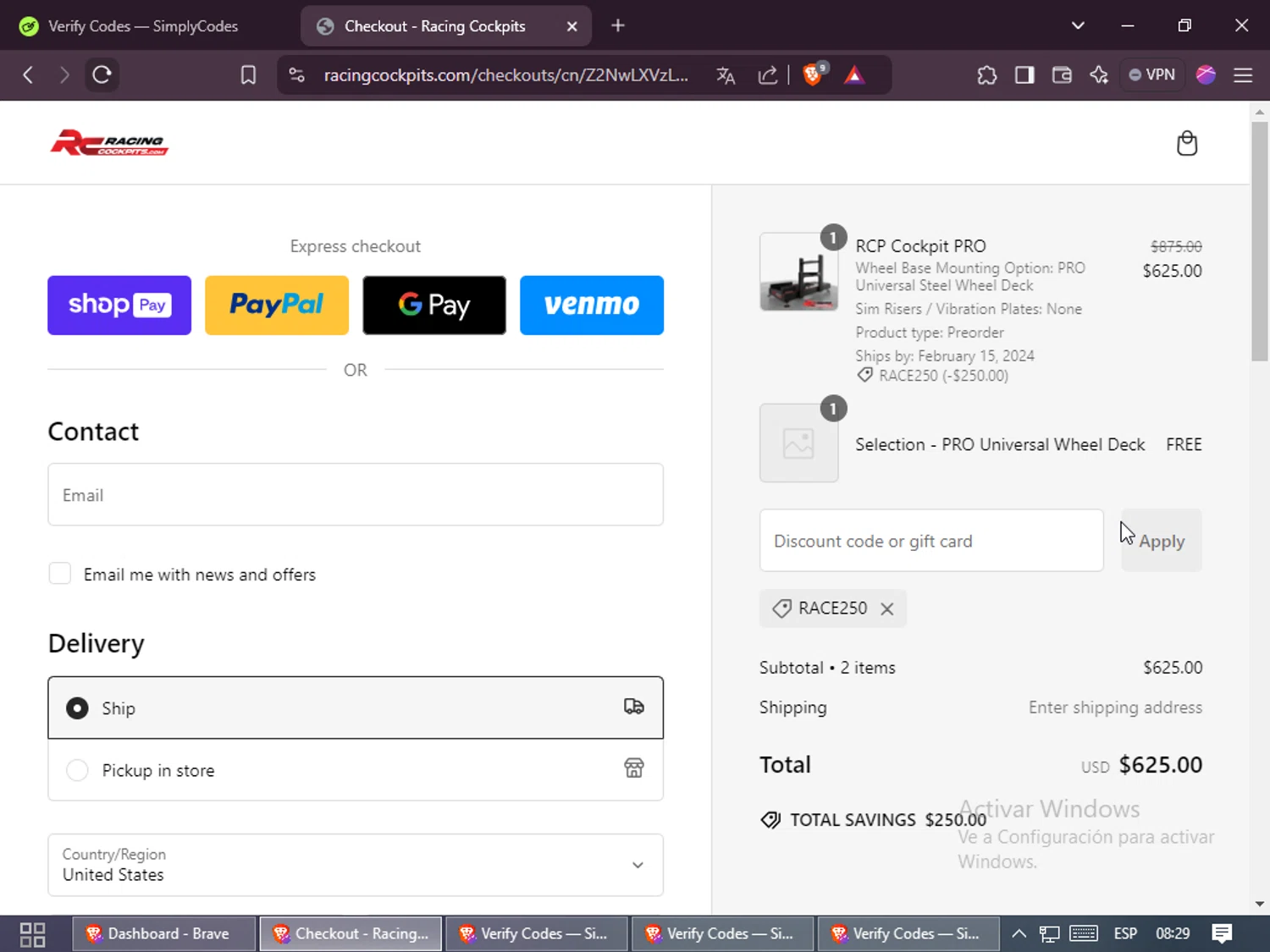Apply the discount code
The image size is (1270, 952).
click(1162, 541)
